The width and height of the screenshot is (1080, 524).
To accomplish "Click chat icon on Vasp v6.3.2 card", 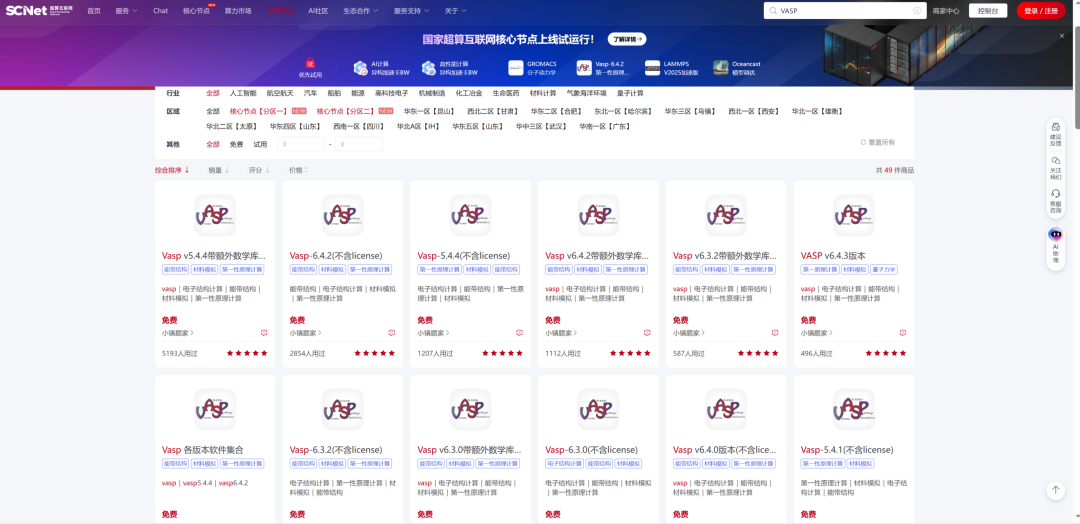I will (775, 333).
